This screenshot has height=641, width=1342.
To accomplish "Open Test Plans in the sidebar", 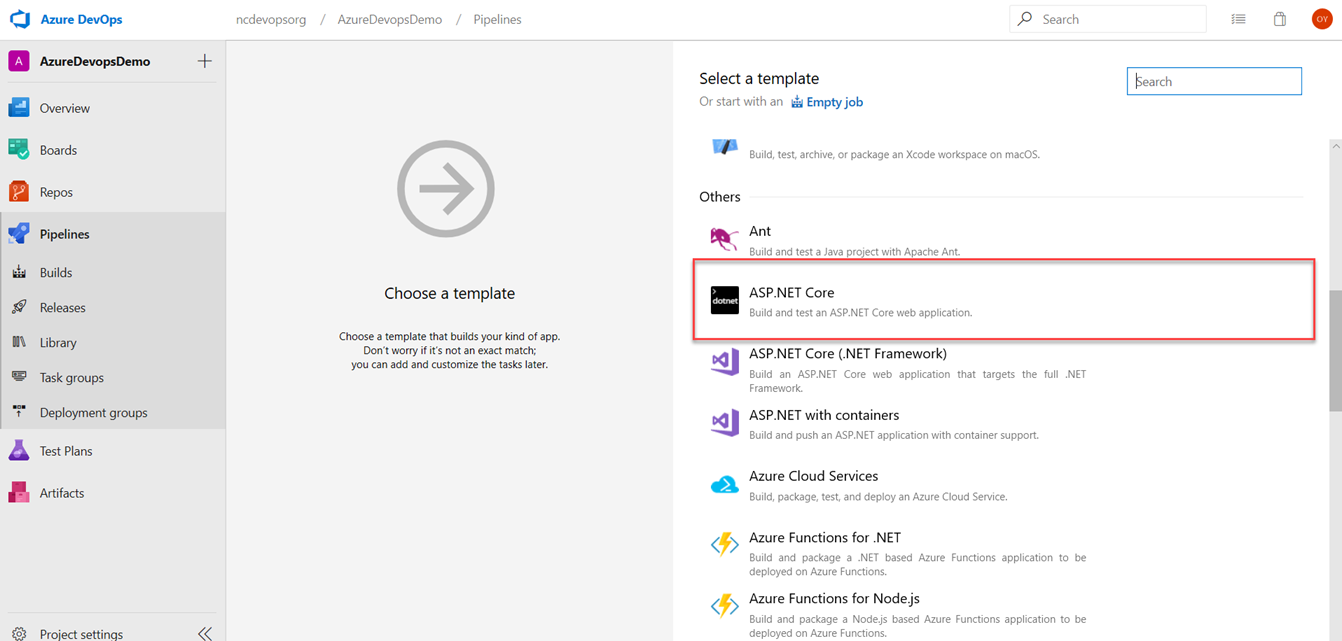I will point(66,451).
